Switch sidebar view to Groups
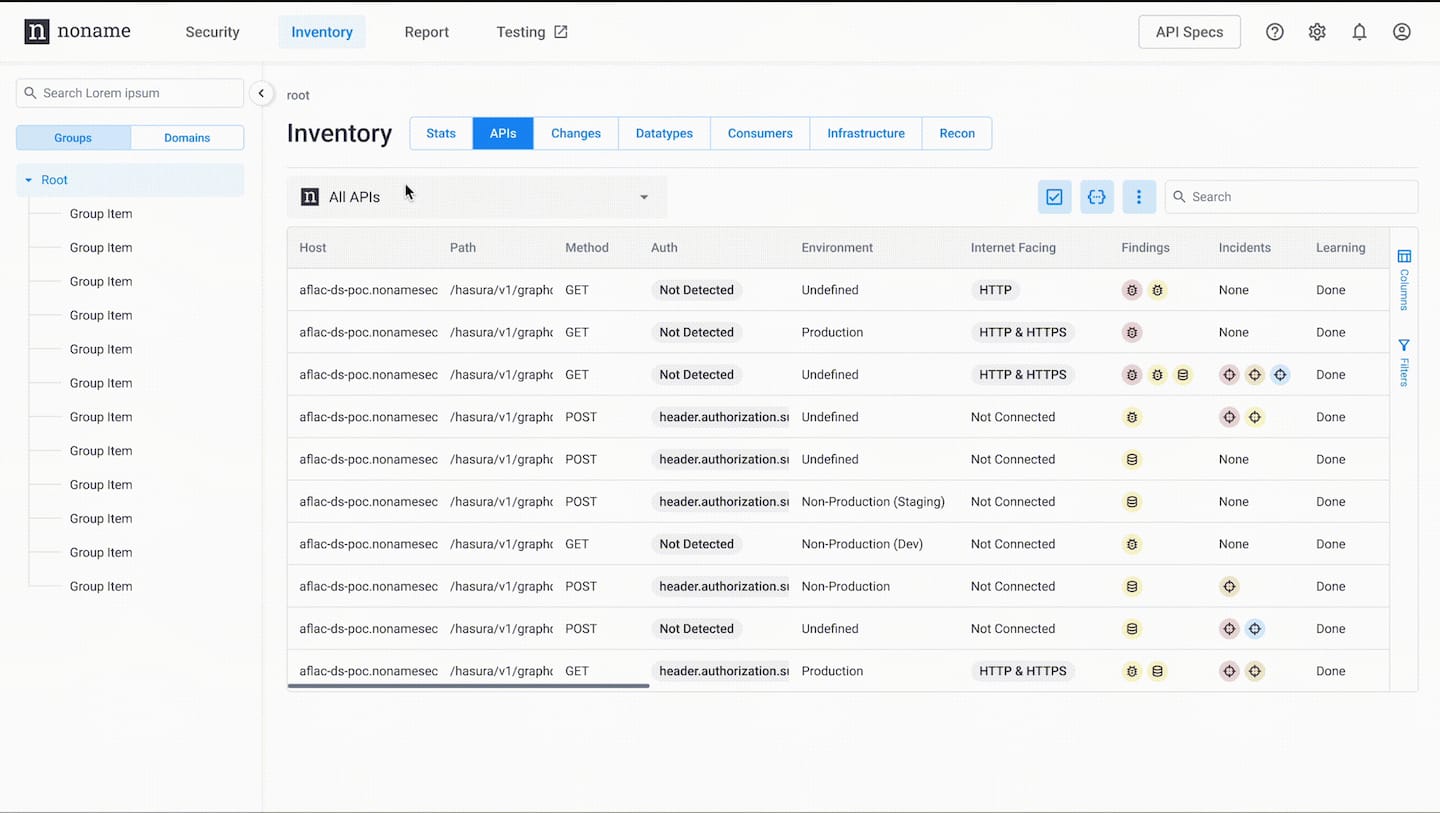This screenshot has height=813, width=1440. click(x=73, y=138)
